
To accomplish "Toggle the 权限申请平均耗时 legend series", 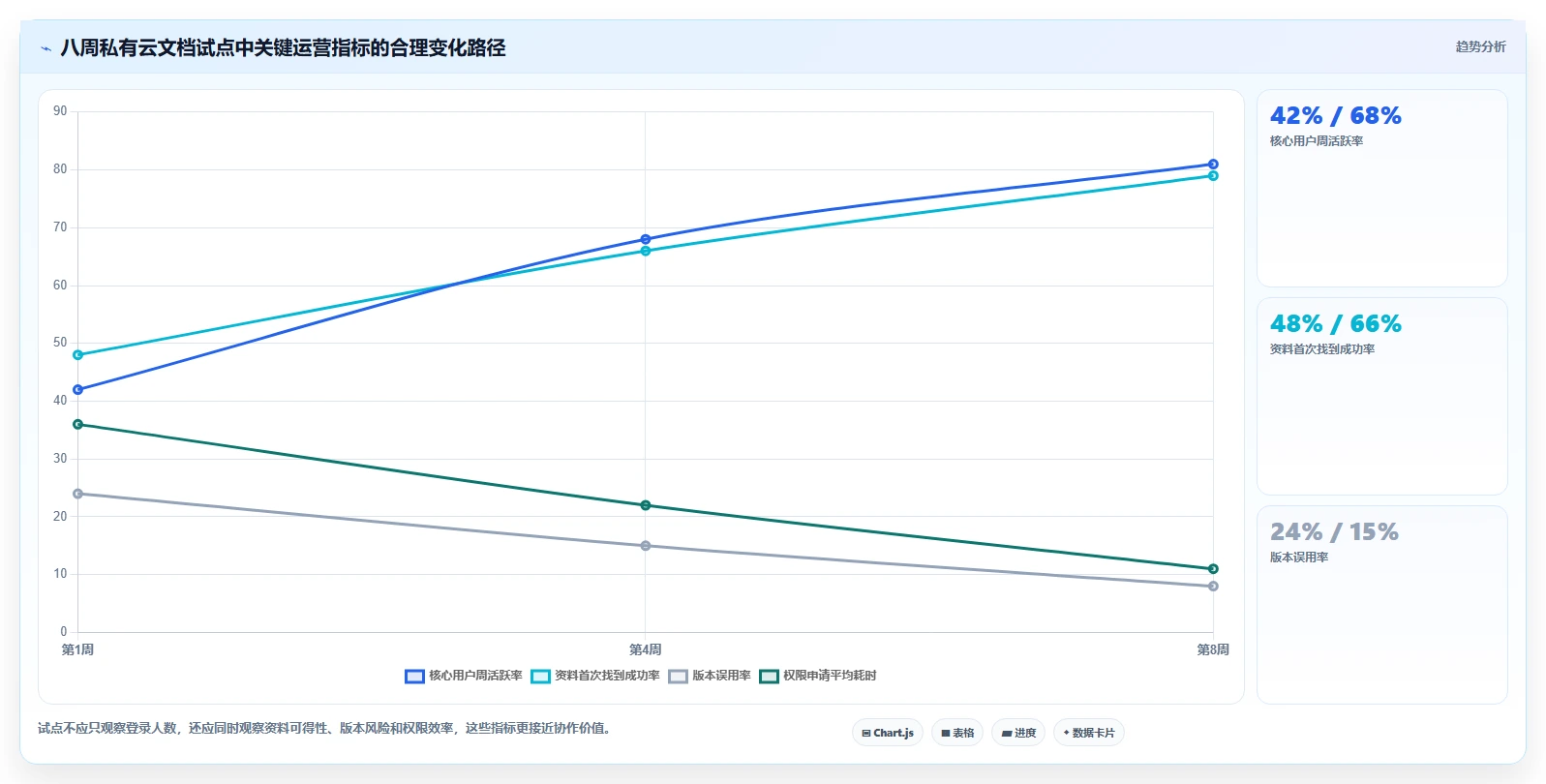I will click(x=818, y=676).
